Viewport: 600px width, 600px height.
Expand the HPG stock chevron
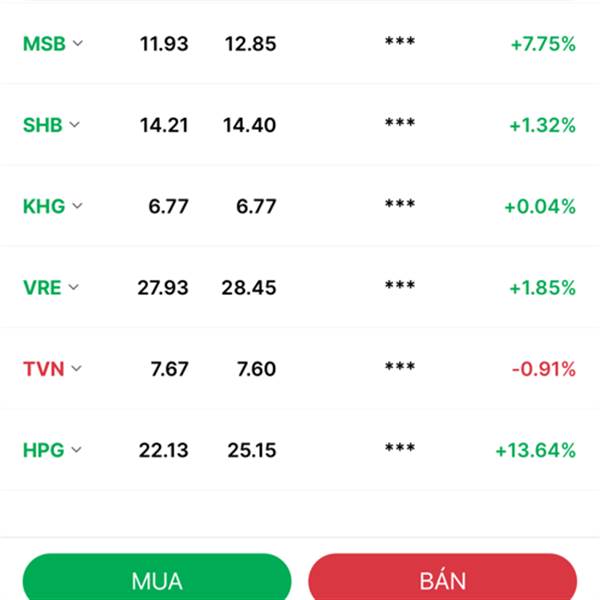[77, 450]
